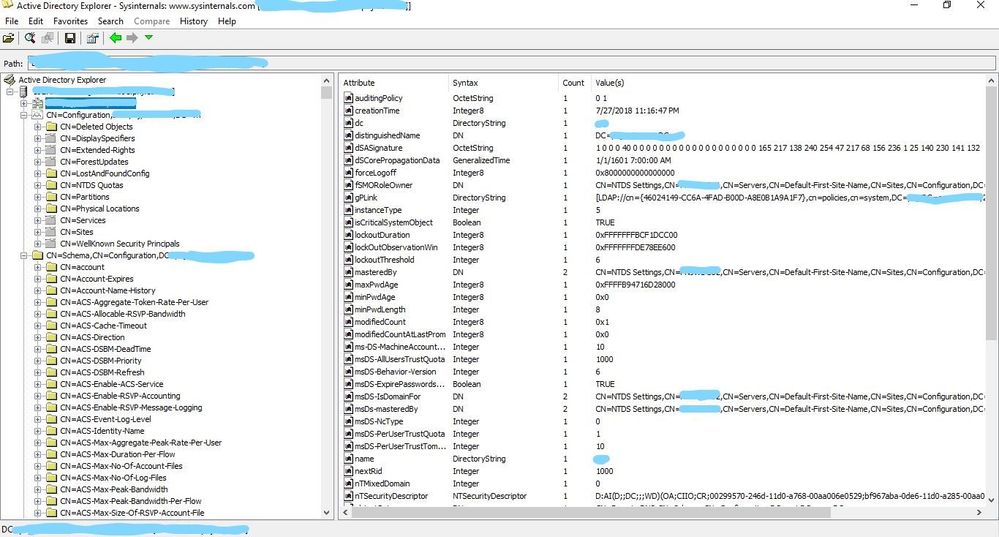Open the Edit menu
999x537 pixels.
click(x=36, y=21)
